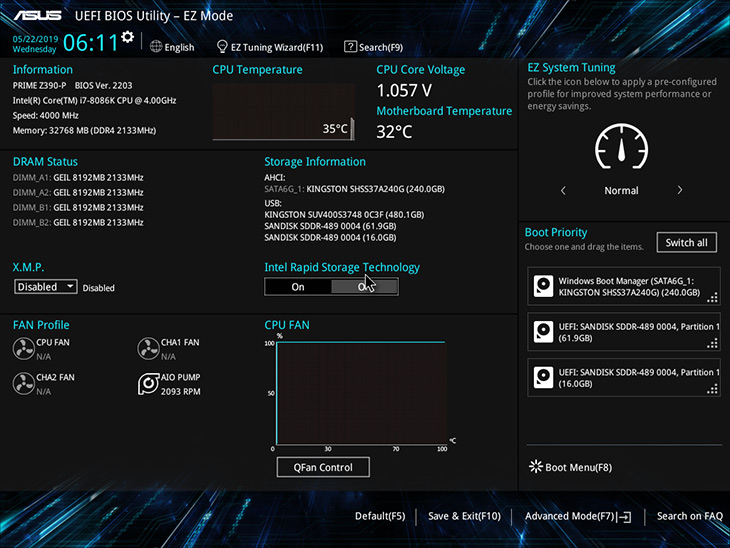This screenshot has height=548, width=730.
Task: Click SANDISK SDDR-489 (61.9GB) storage entry
Action: 330,226
